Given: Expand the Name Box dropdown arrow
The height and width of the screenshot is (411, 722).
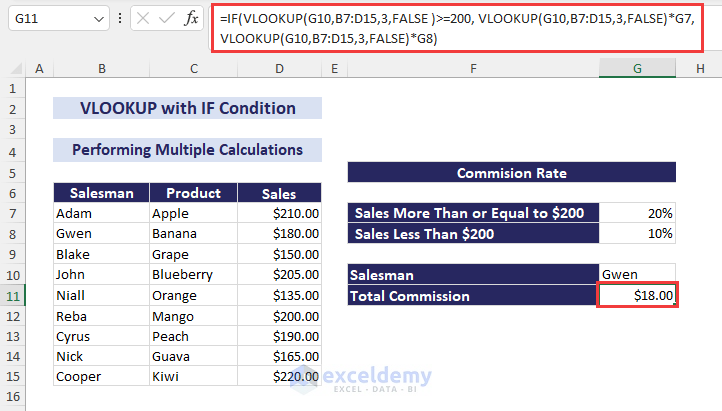Looking at the screenshot, I should coord(97,18).
